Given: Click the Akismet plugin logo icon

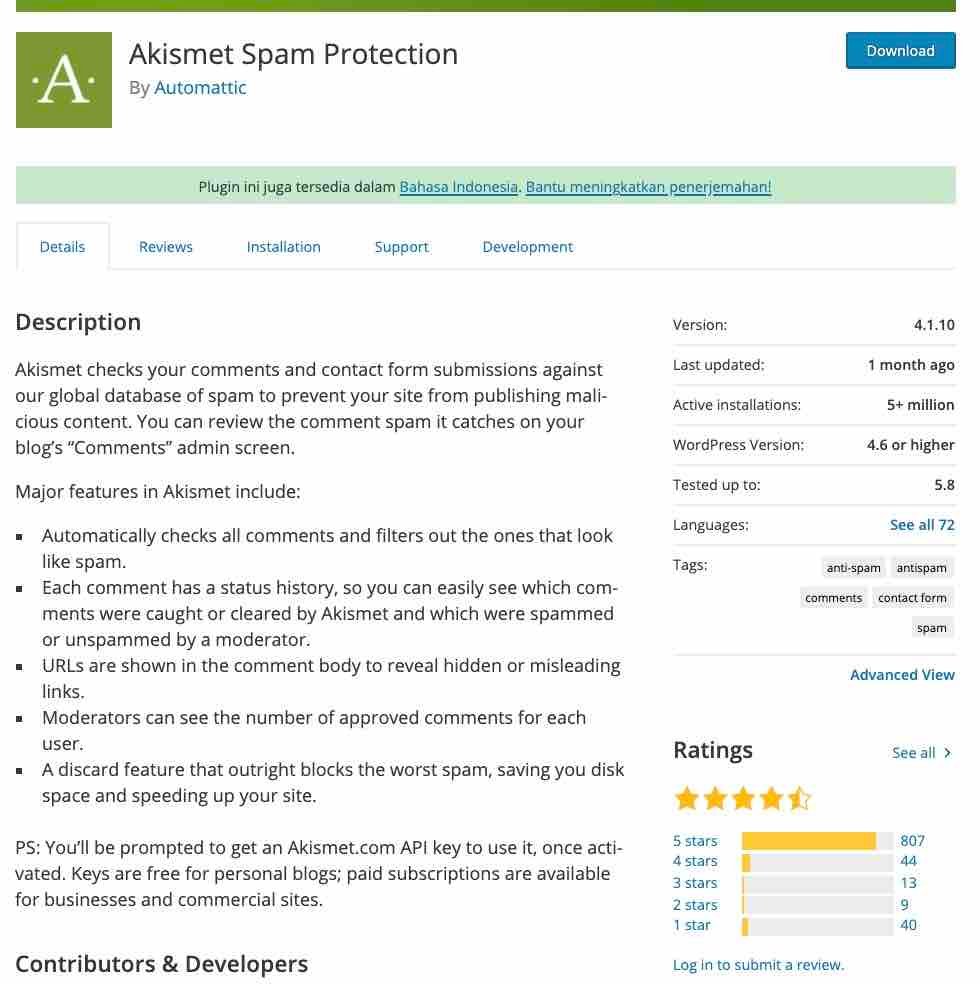Looking at the screenshot, I should [x=63, y=79].
